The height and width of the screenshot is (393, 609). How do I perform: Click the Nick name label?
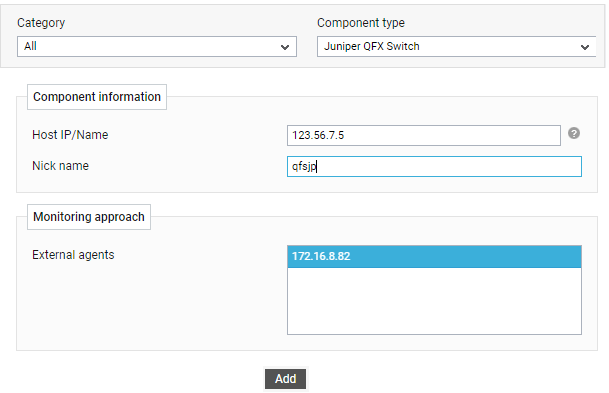point(60,166)
